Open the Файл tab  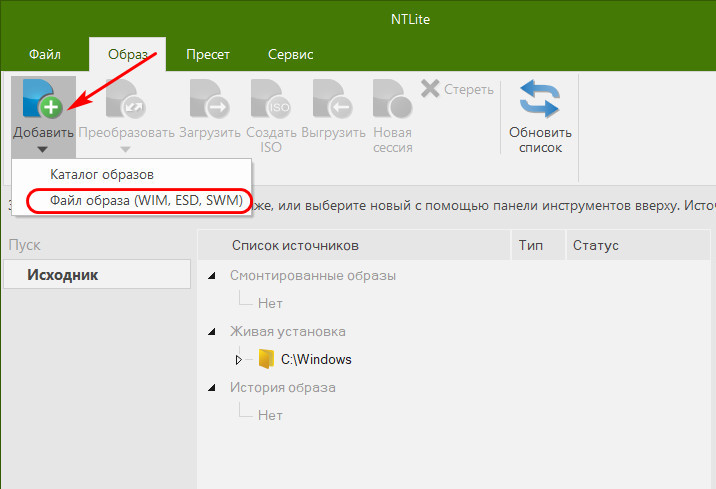45,54
